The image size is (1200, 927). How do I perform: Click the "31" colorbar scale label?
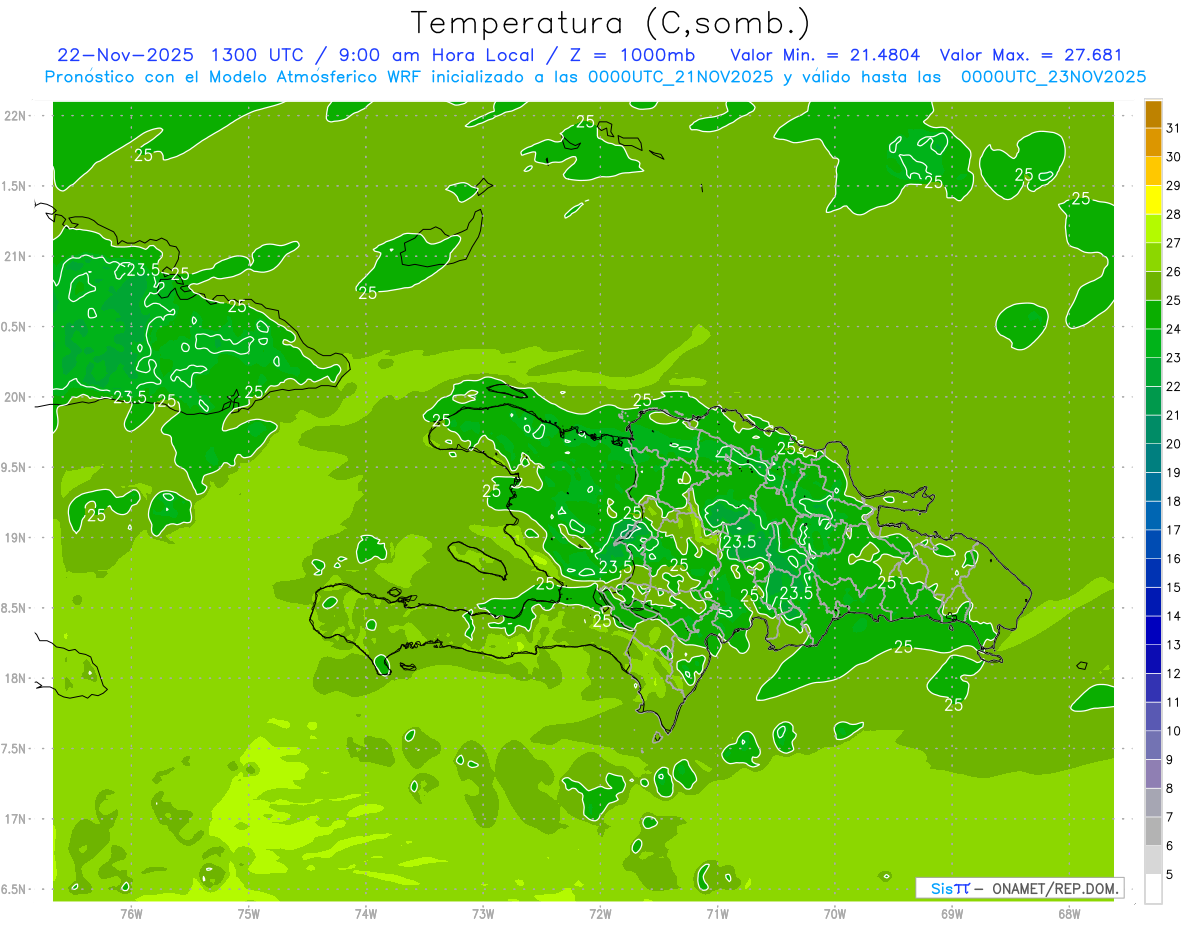[x=1174, y=129]
